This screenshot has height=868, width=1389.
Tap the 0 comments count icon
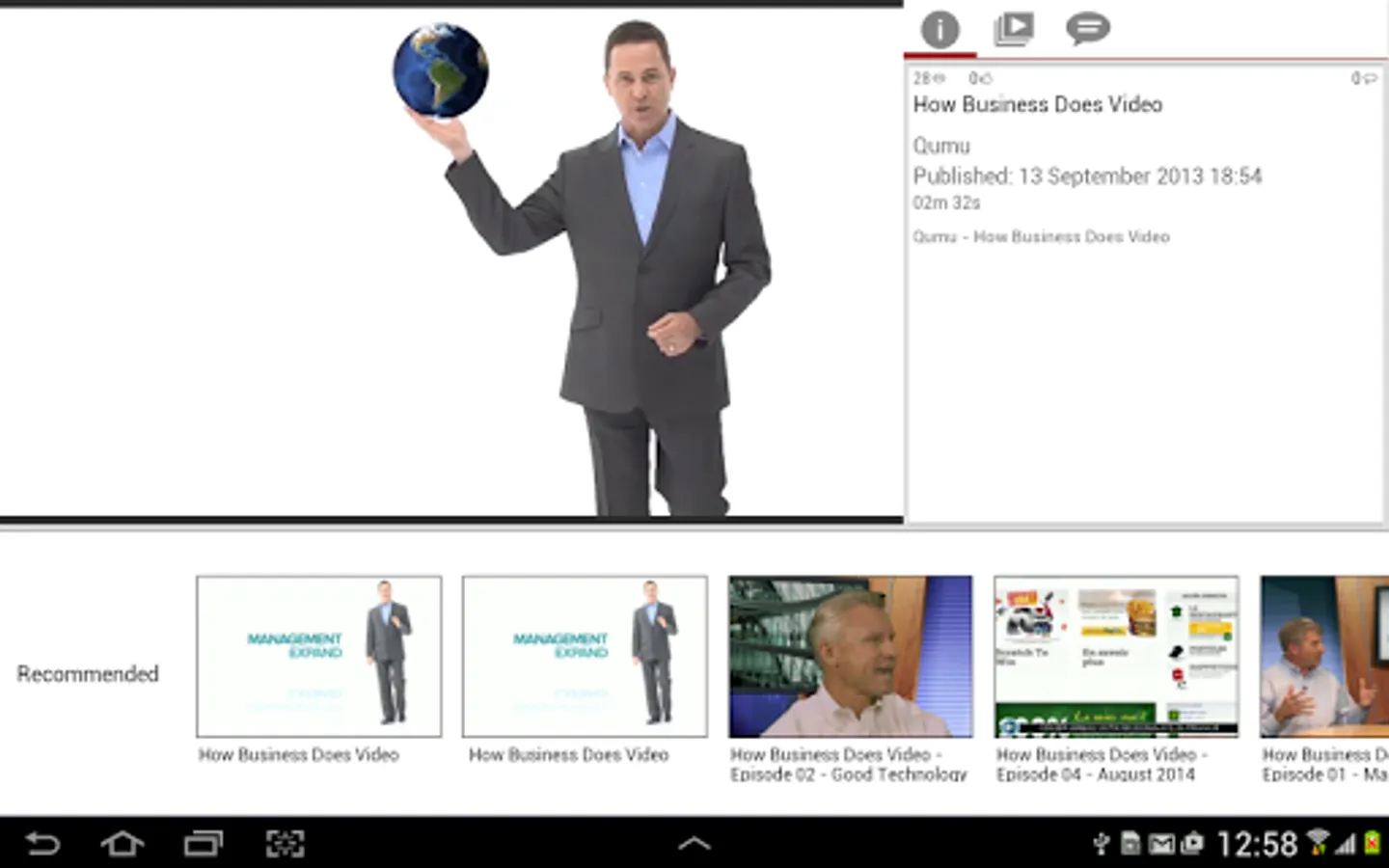(1364, 78)
